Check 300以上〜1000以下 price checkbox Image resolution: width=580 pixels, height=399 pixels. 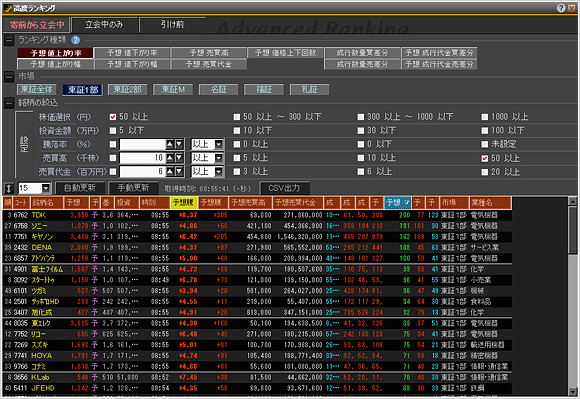361,117
